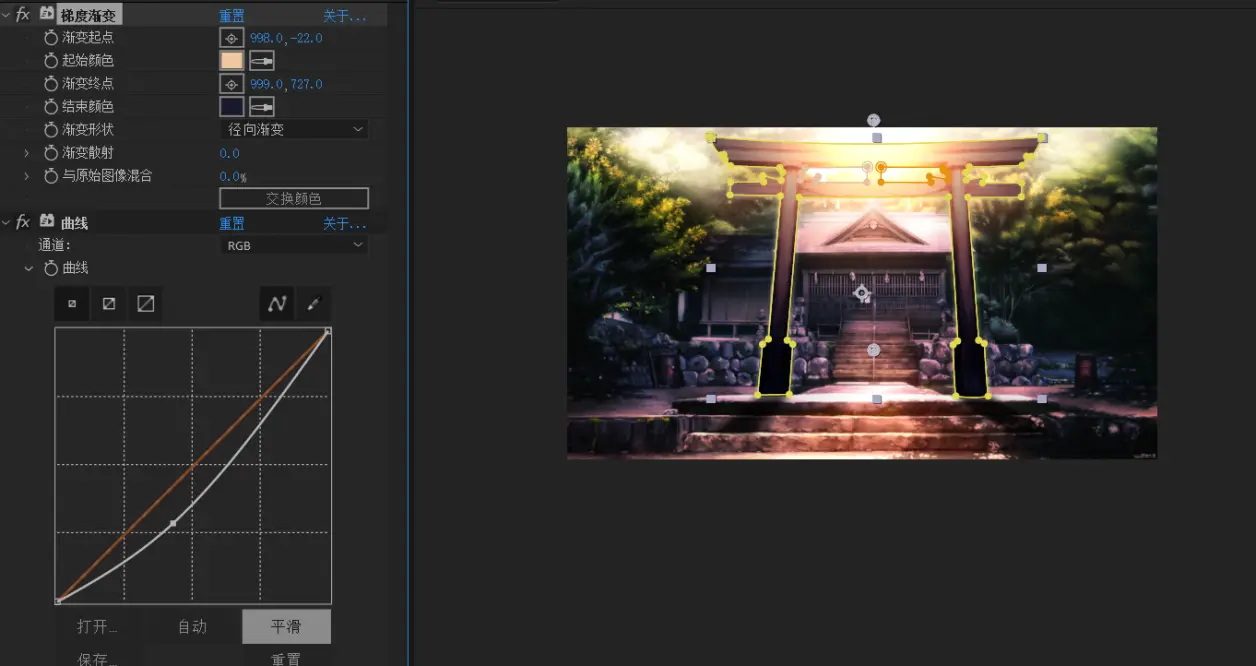Click the layer anchor point in the preview
The height and width of the screenshot is (666, 1256).
861,293
